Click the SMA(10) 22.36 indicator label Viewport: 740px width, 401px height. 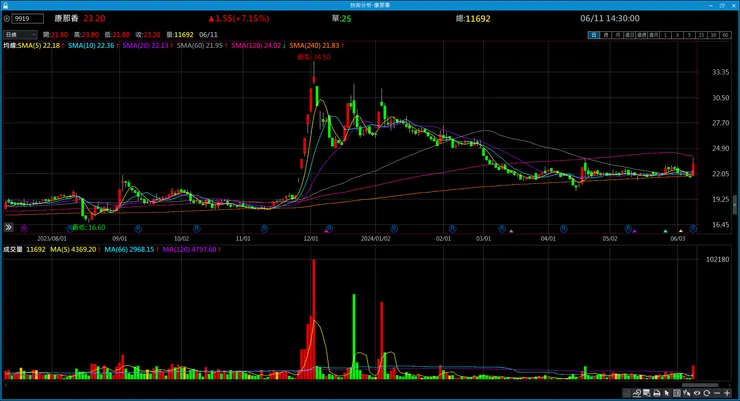coord(93,46)
